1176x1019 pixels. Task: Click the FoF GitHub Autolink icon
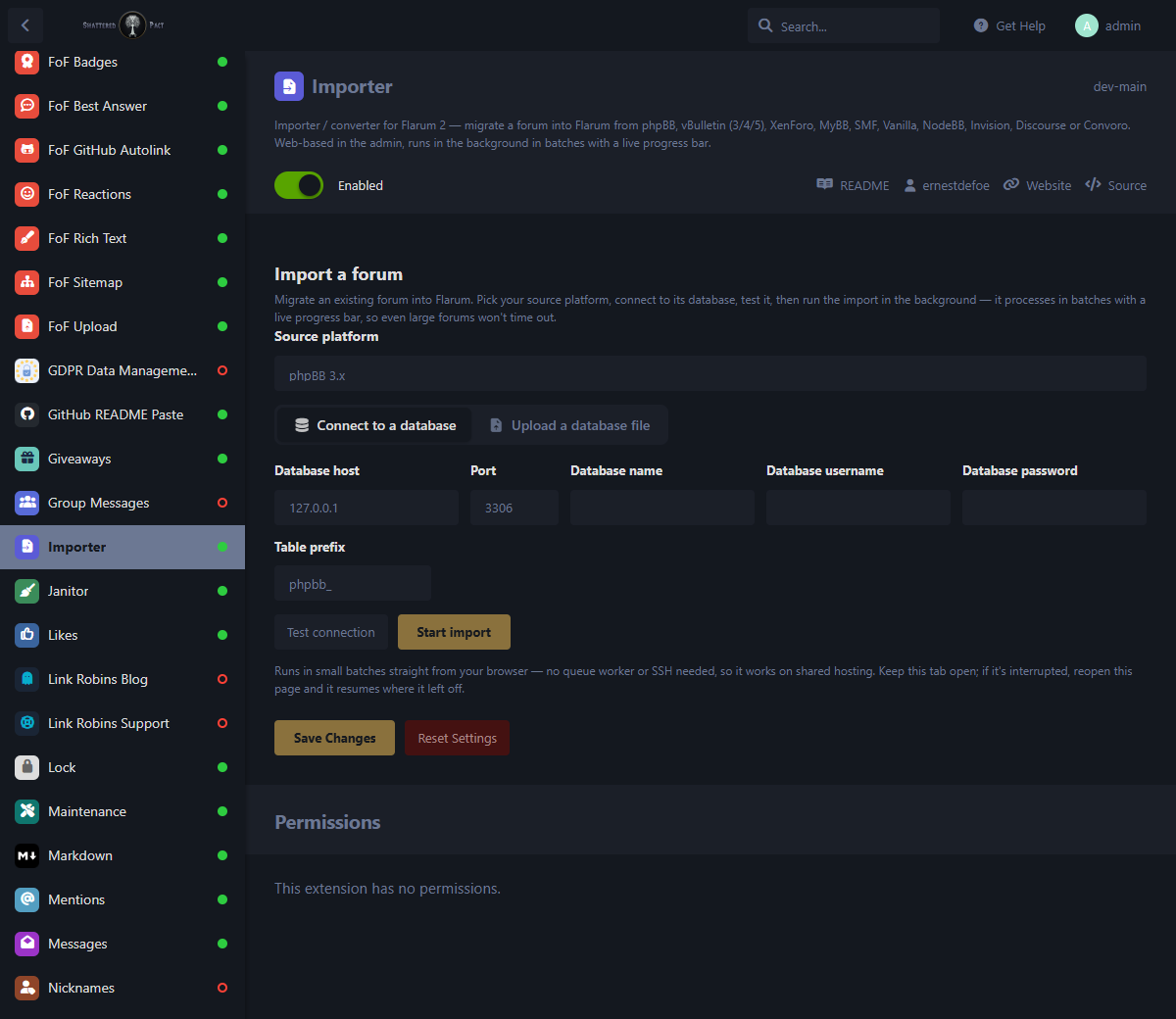pyautogui.click(x=27, y=150)
